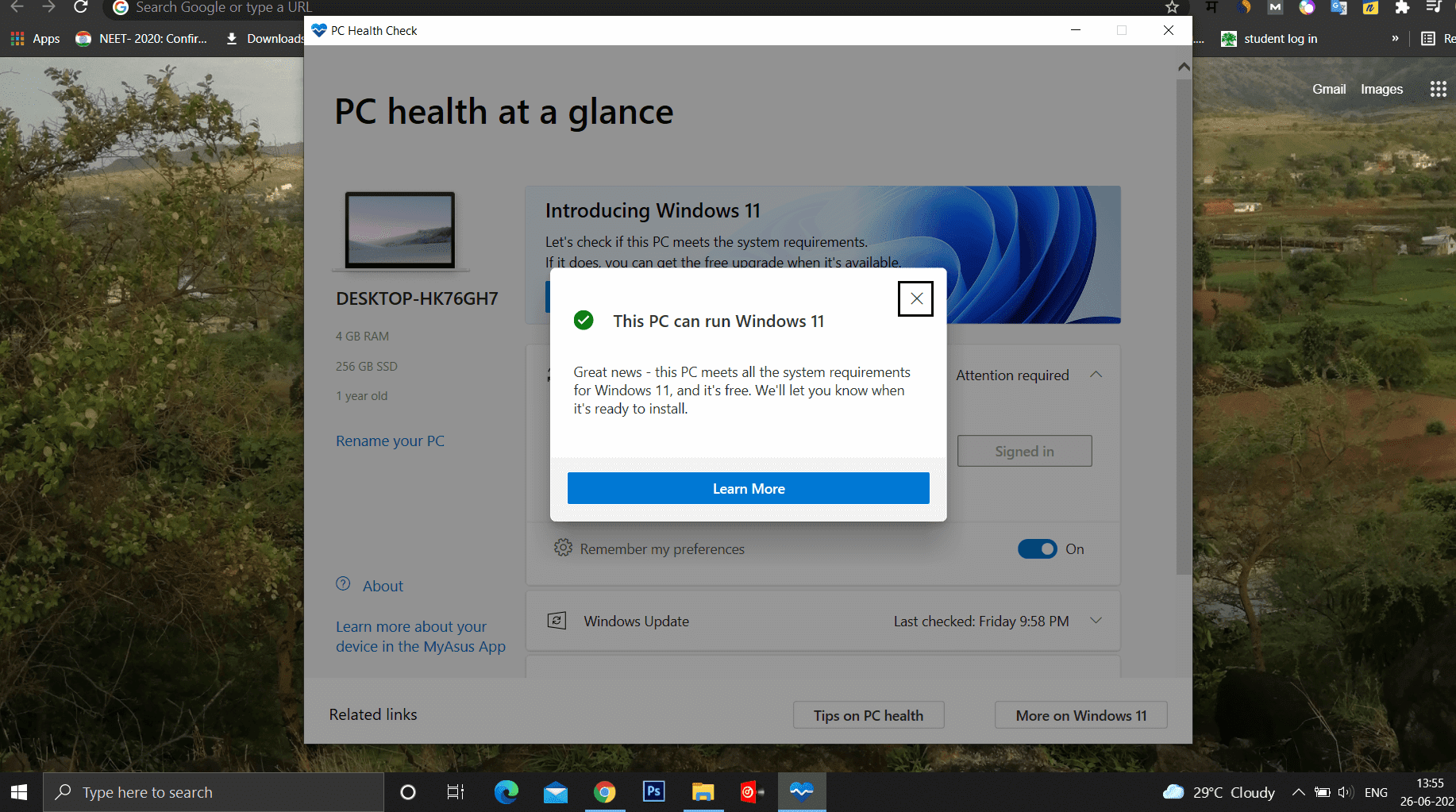Click More on Windows 11 button
Screen dimensions: 1456x812
pyautogui.click(x=1081, y=715)
